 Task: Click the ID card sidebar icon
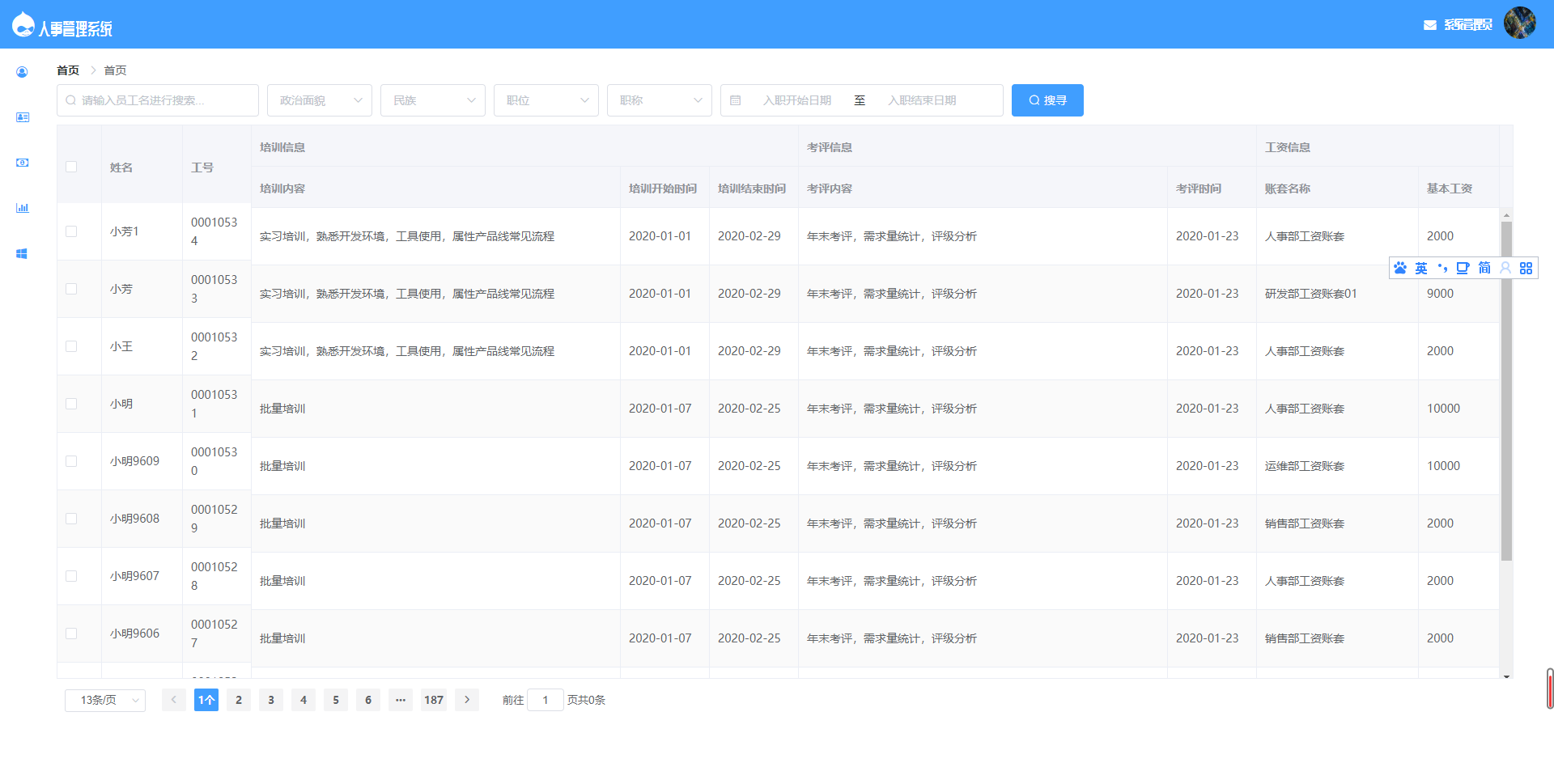tap(22, 117)
